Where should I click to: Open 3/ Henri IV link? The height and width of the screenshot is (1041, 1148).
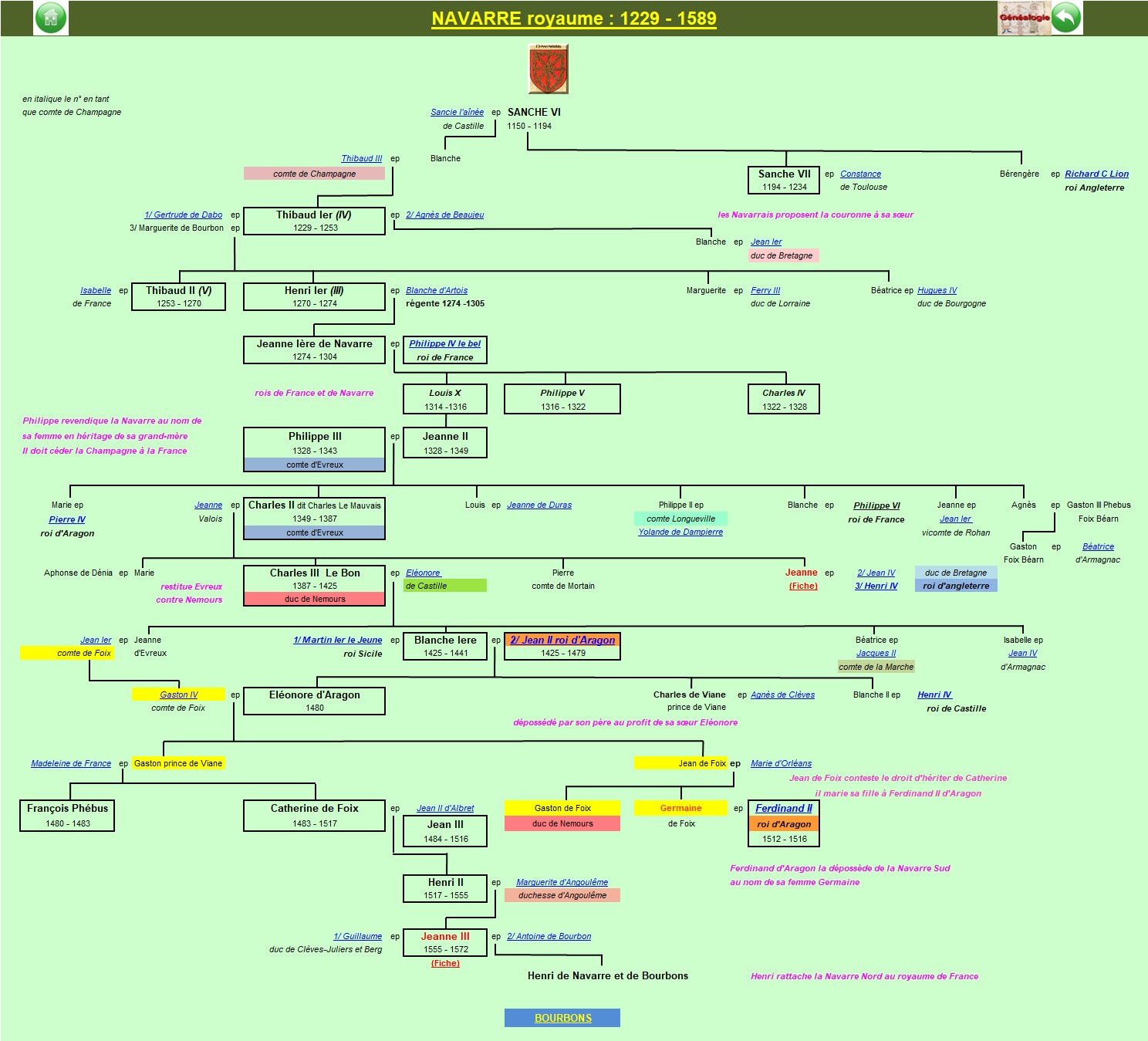(876, 586)
